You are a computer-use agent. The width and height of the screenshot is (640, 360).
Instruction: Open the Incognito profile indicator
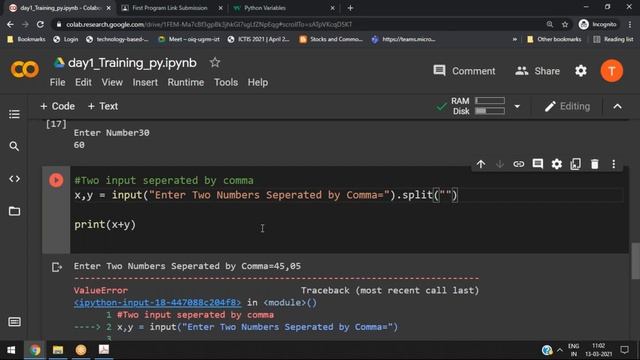tap(598, 24)
